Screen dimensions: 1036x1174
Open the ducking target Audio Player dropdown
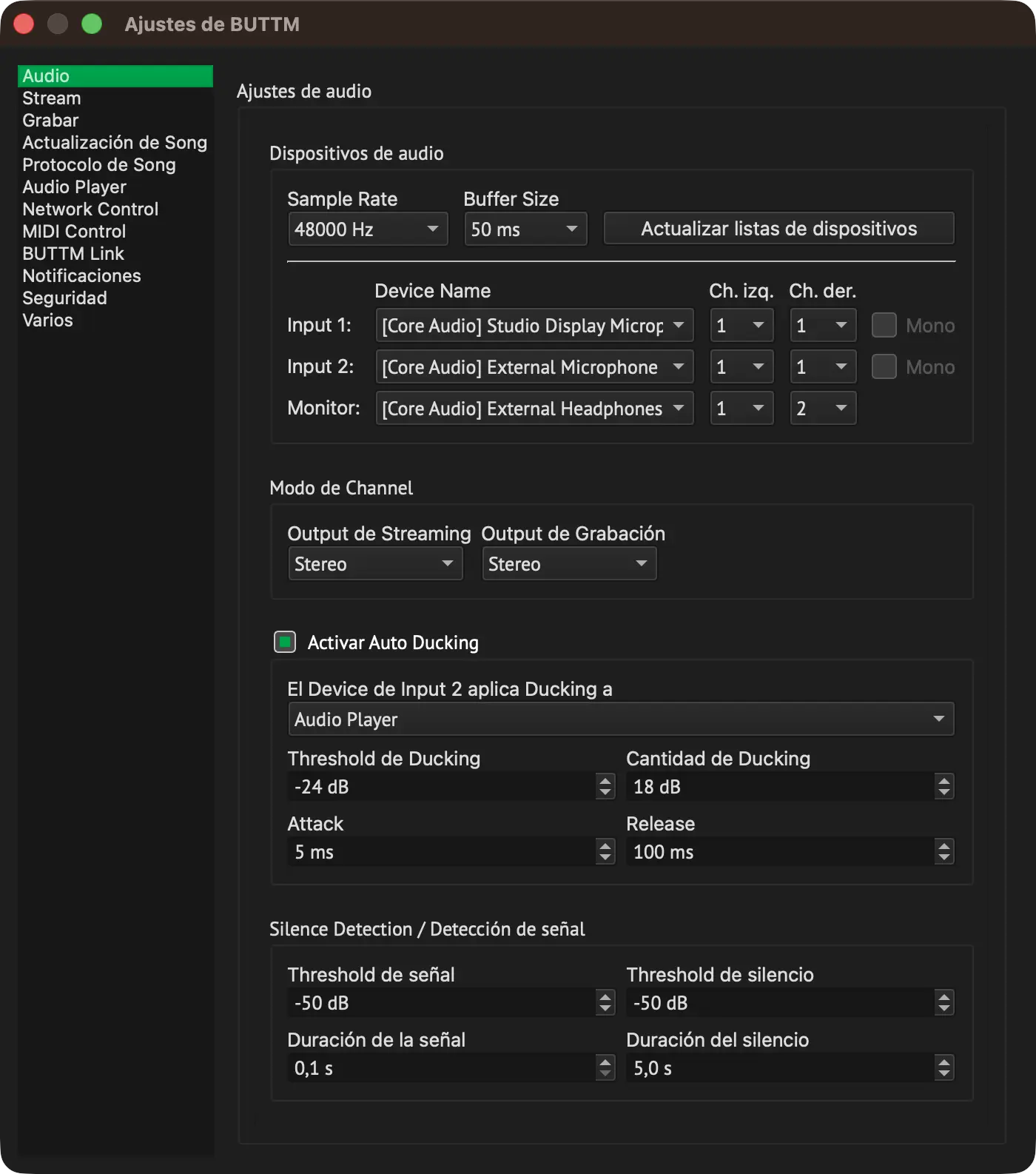click(621, 719)
